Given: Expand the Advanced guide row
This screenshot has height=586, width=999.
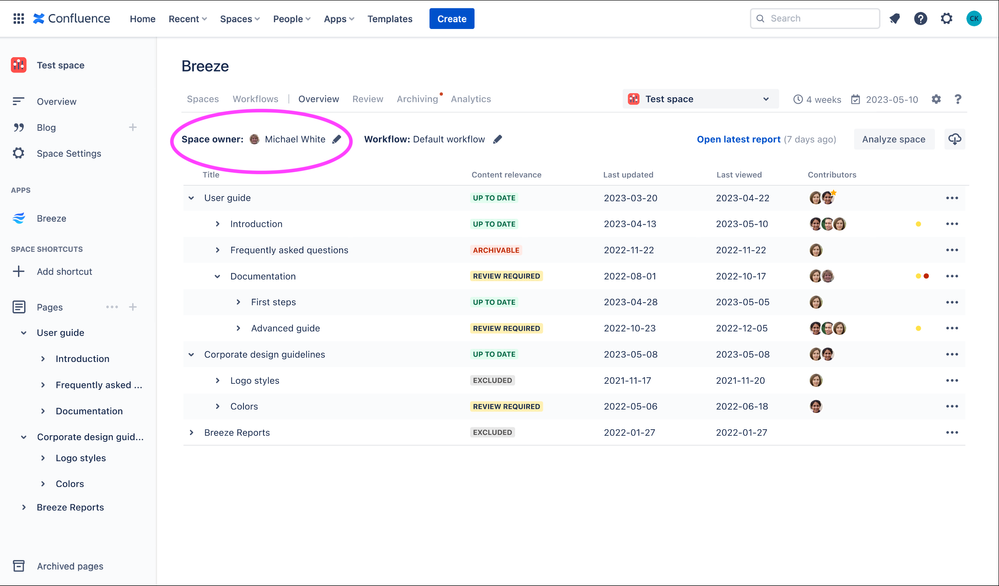Looking at the screenshot, I should [238, 329].
